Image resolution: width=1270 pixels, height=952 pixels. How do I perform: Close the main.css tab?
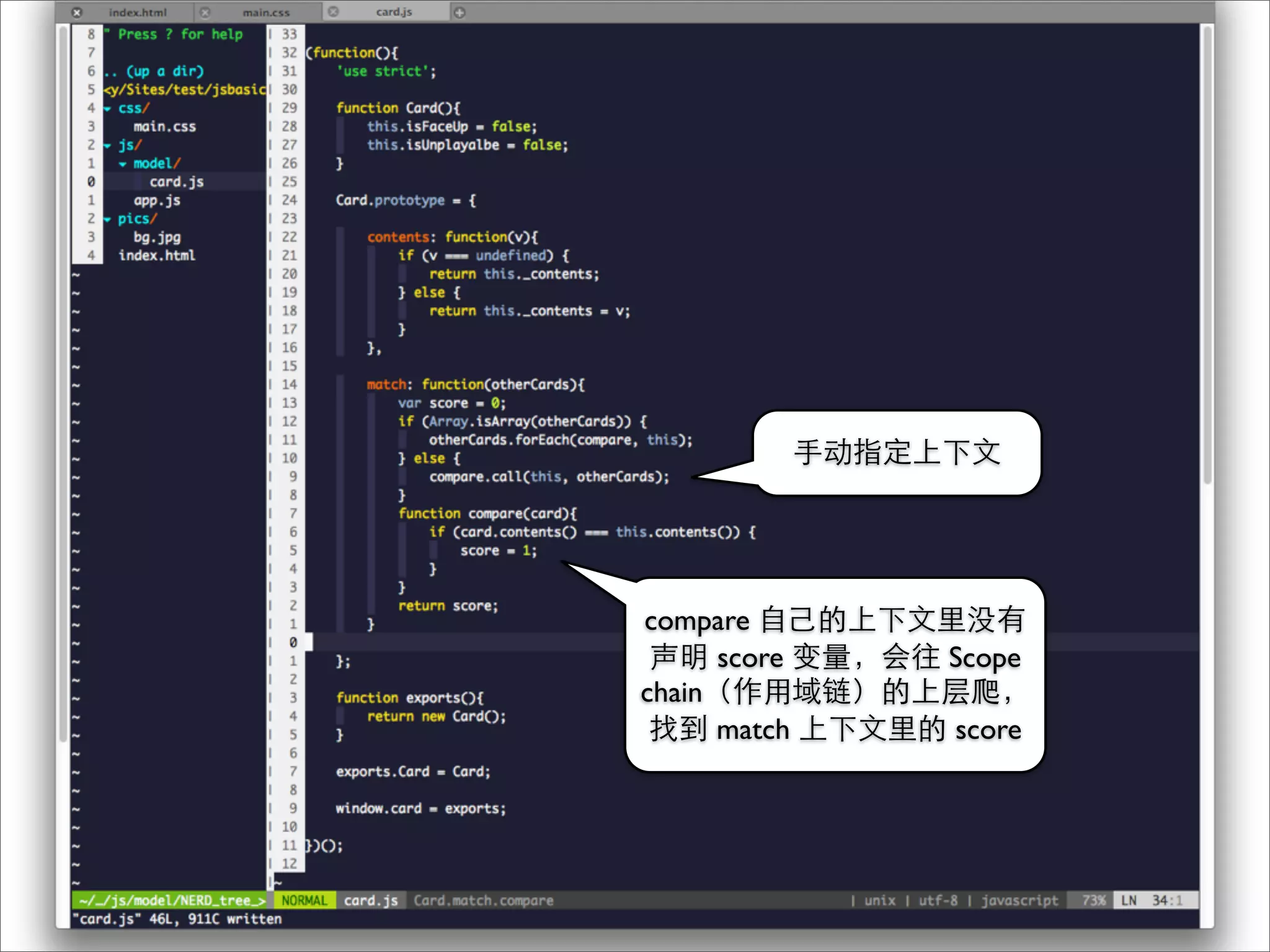pos(205,12)
